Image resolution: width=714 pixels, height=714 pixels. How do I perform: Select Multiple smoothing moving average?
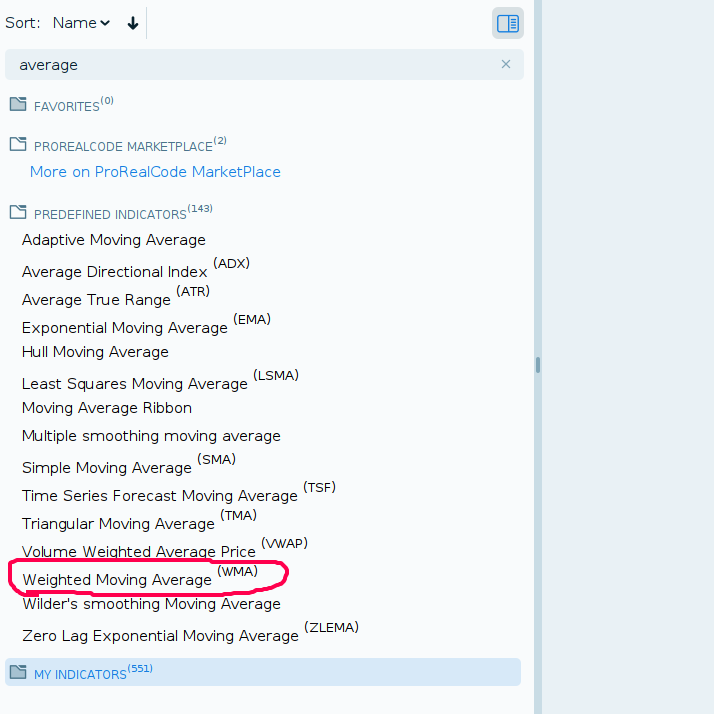tap(151, 436)
